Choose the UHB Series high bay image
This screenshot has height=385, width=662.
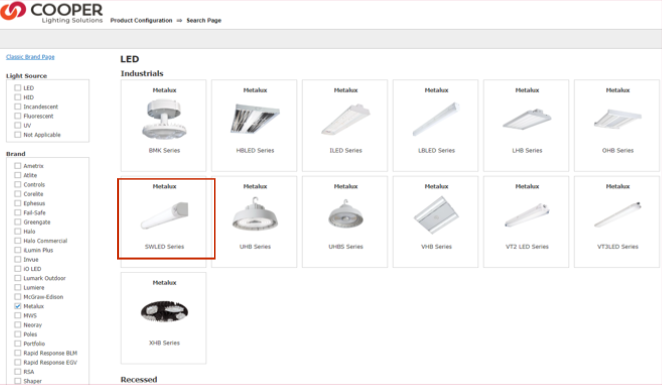coord(255,214)
